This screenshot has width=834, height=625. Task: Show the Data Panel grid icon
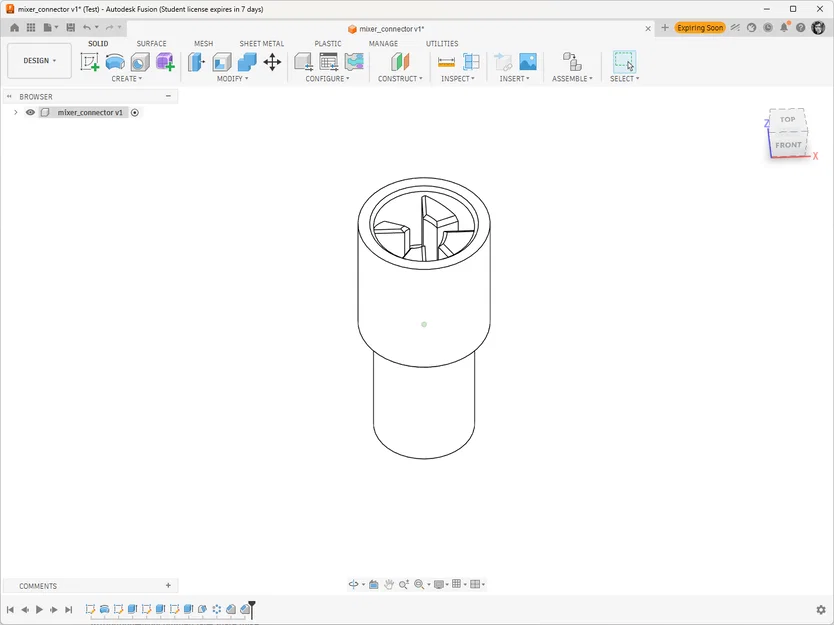coord(31,28)
